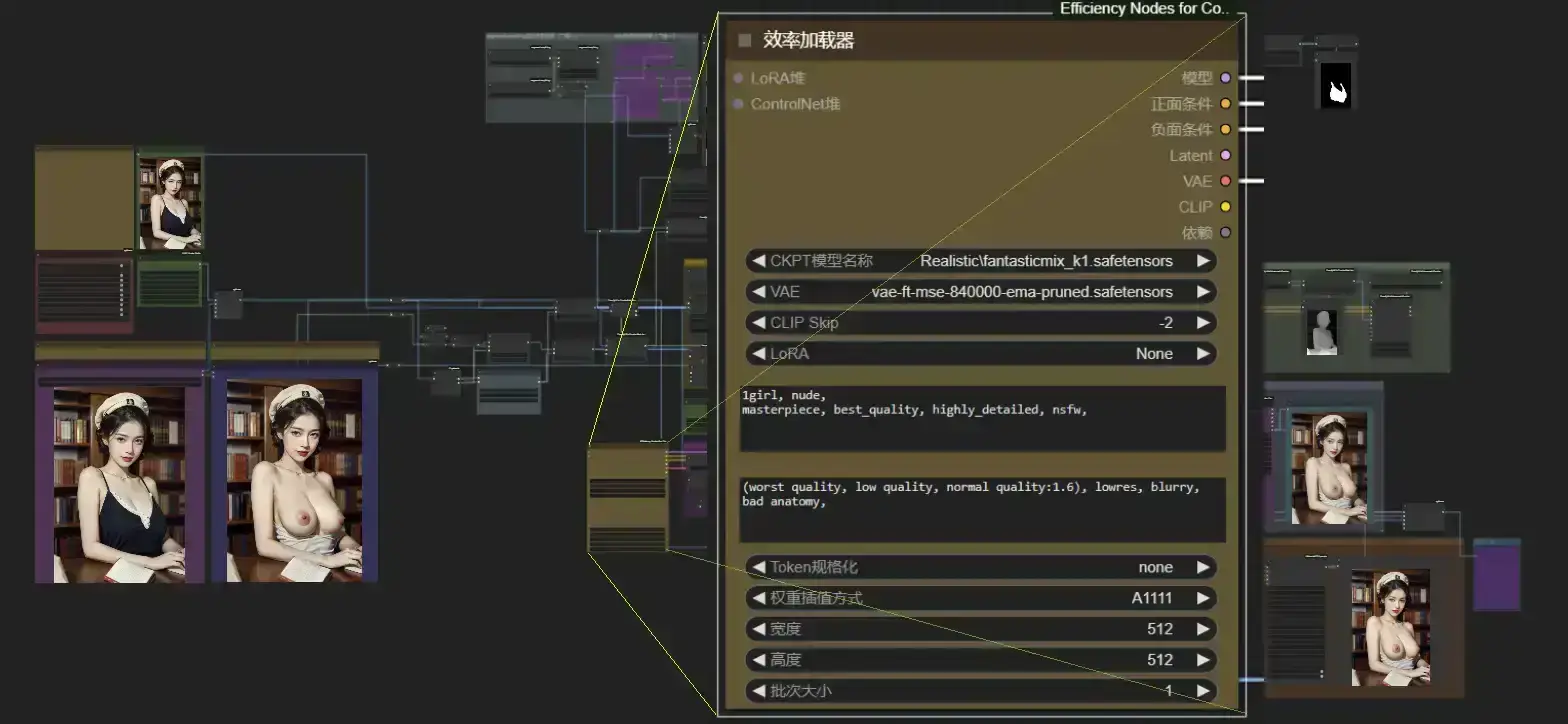Choose next LoRA with right arrow
Screen dimensions: 1568x724
point(1203,354)
